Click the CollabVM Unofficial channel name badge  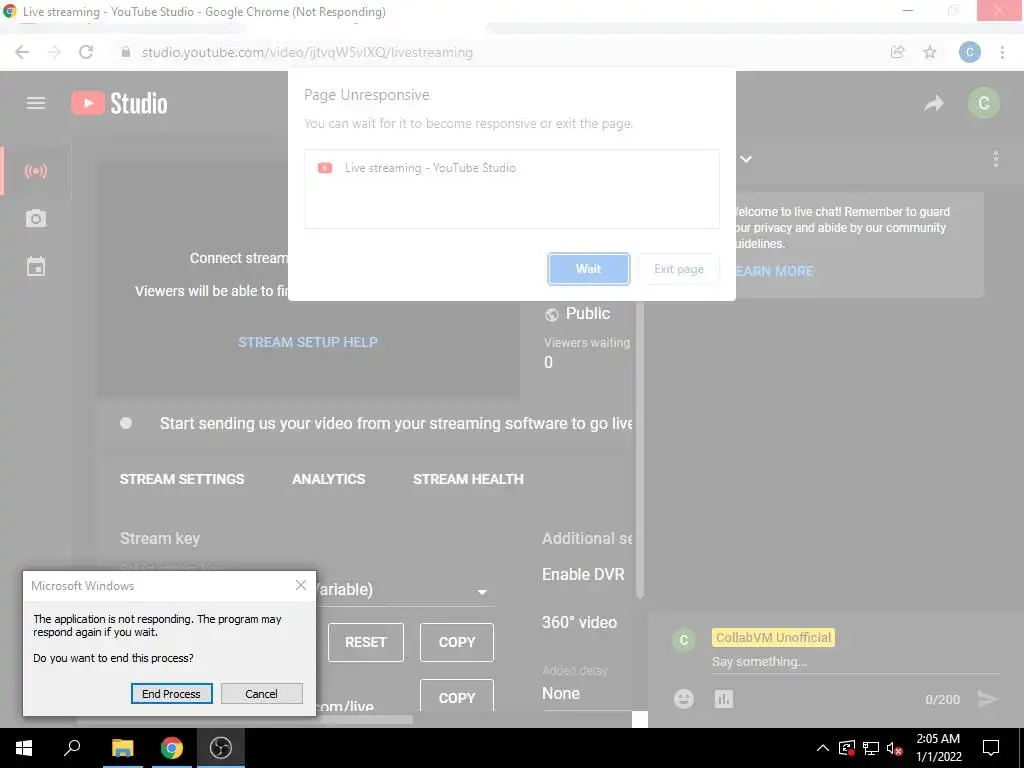point(773,637)
